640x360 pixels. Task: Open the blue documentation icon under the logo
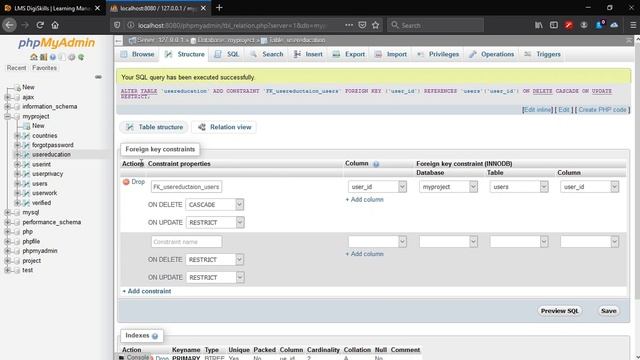[x=53, y=57]
